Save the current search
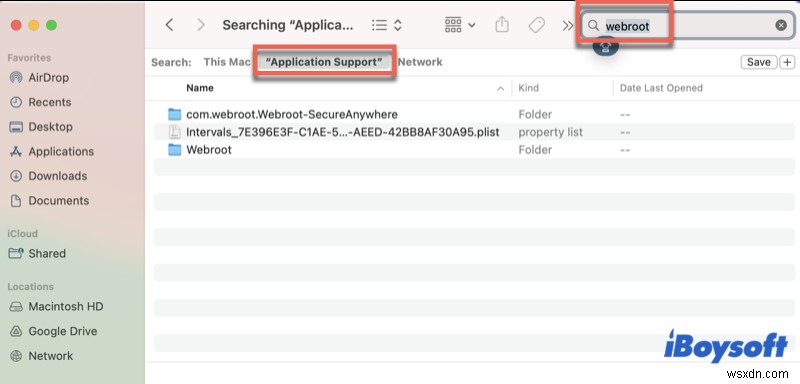This screenshot has width=800, height=384. [759, 62]
